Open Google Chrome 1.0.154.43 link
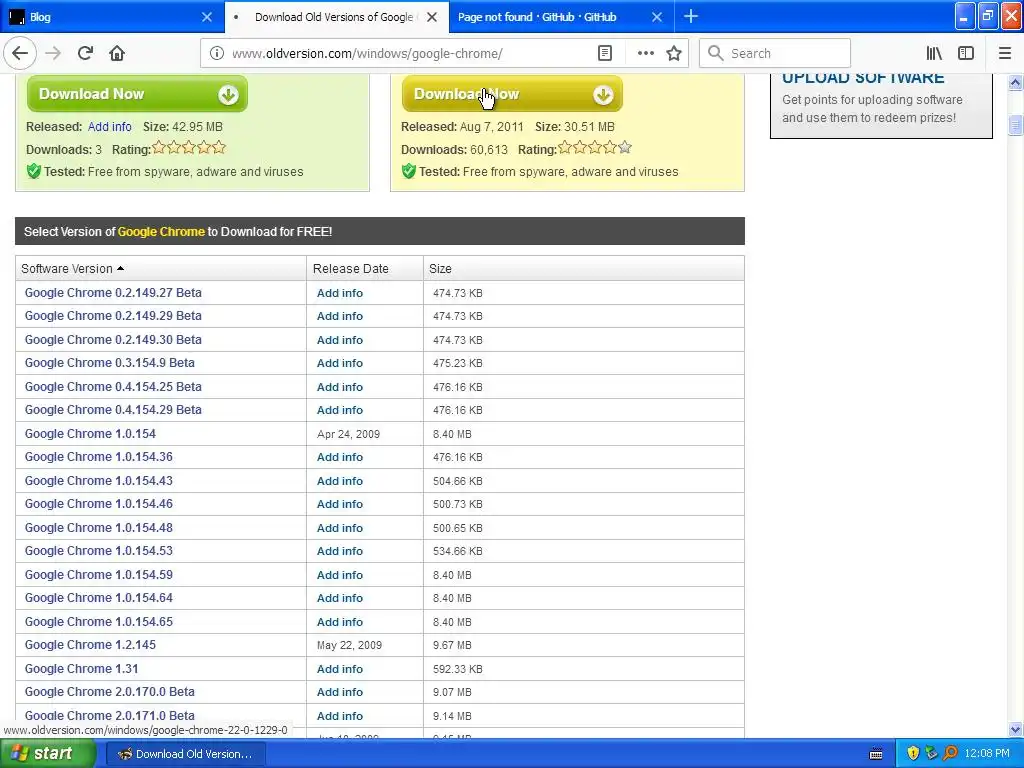1024x768 pixels. click(99, 481)
